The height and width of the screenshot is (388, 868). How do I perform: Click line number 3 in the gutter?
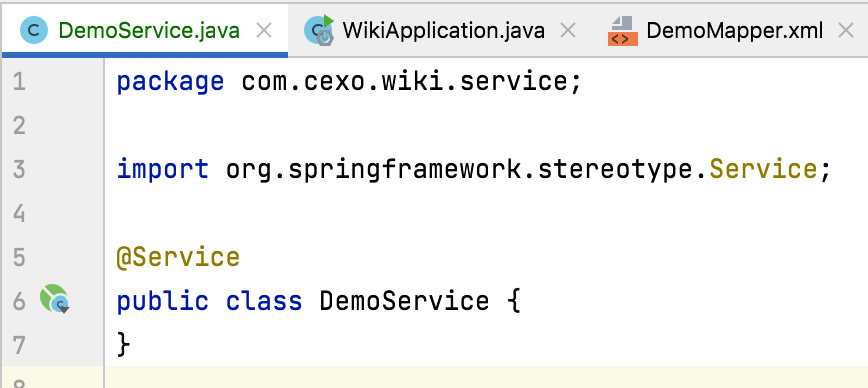[19, 169]
